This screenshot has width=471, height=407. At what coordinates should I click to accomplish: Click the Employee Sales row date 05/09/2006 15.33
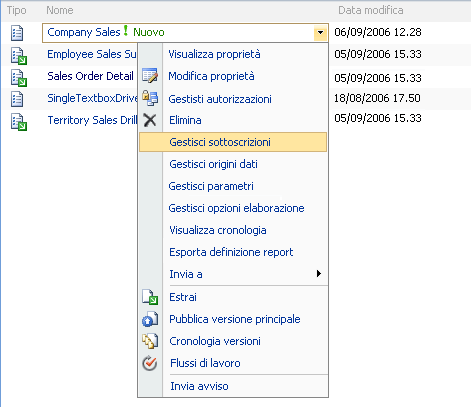378,54
